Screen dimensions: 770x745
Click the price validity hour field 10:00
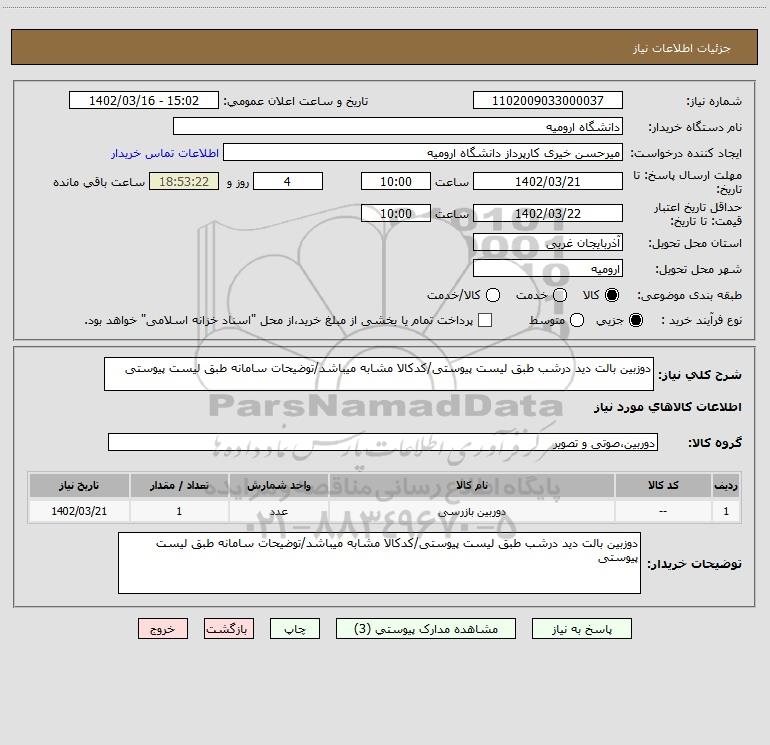click(396, 213)
